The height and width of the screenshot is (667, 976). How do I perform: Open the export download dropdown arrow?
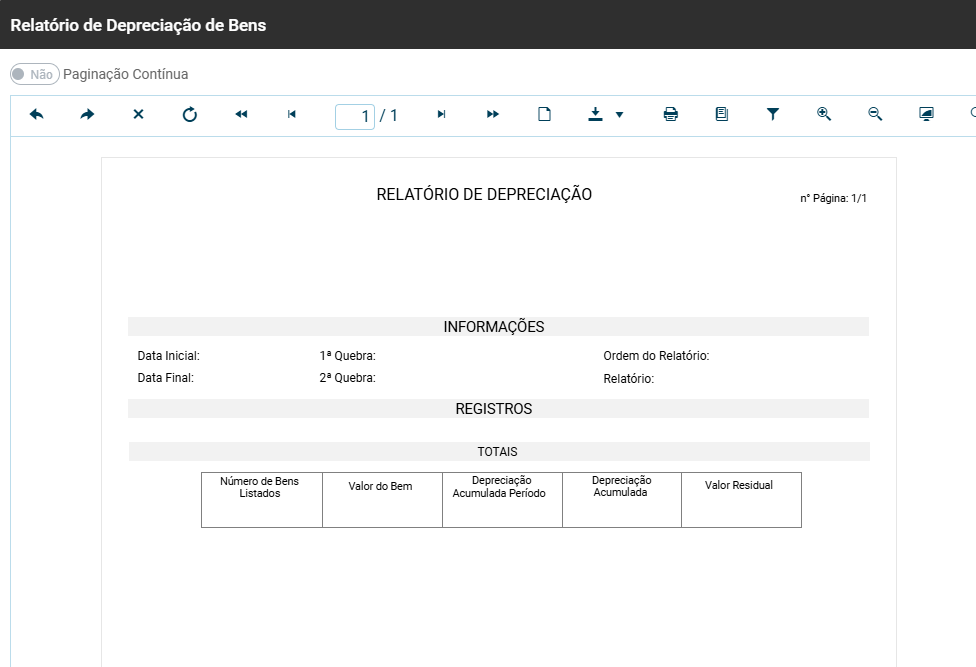619,115
